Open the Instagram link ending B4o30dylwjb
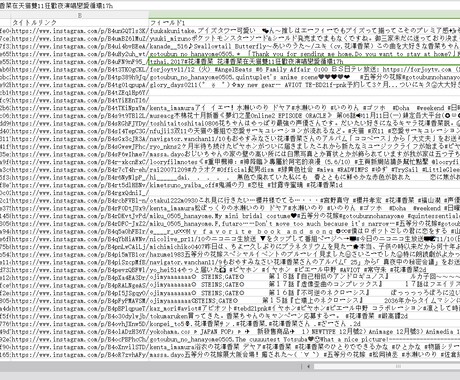 coord(80,316)
